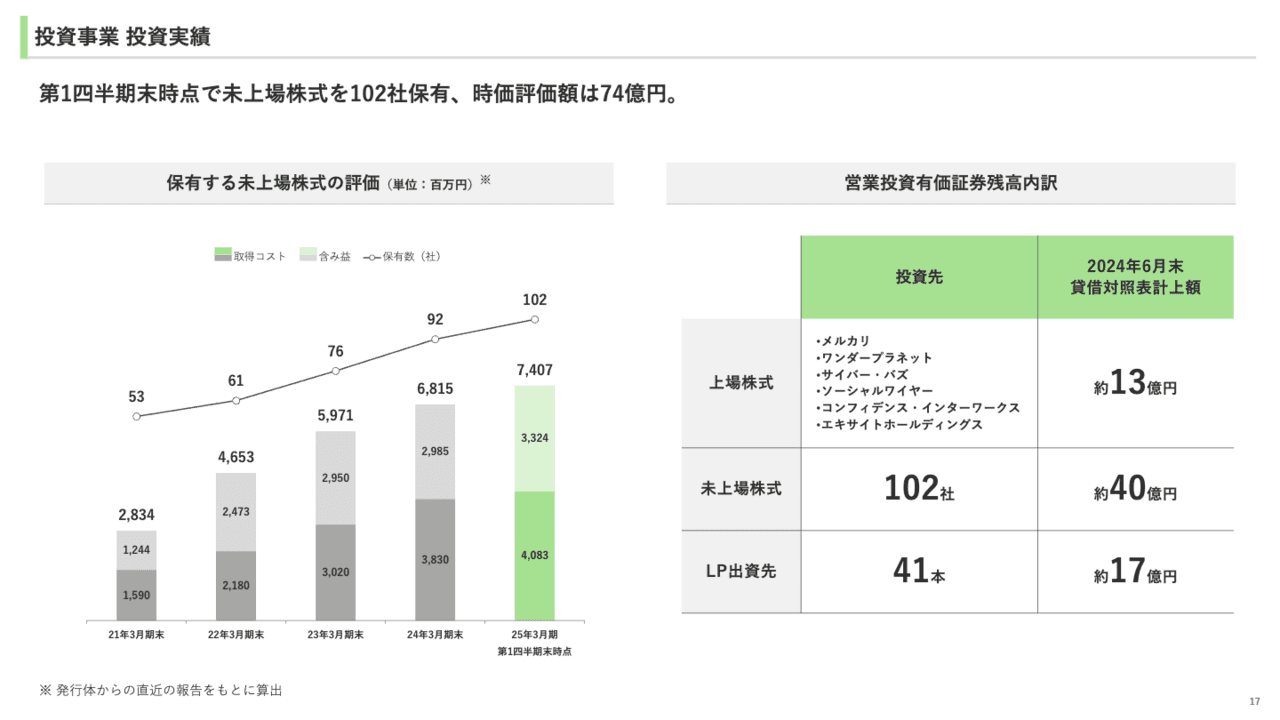Screen dimensions: 1280x720
Task: Click the page number 17
Action: pyautogui.click(x=1255, y=701)
